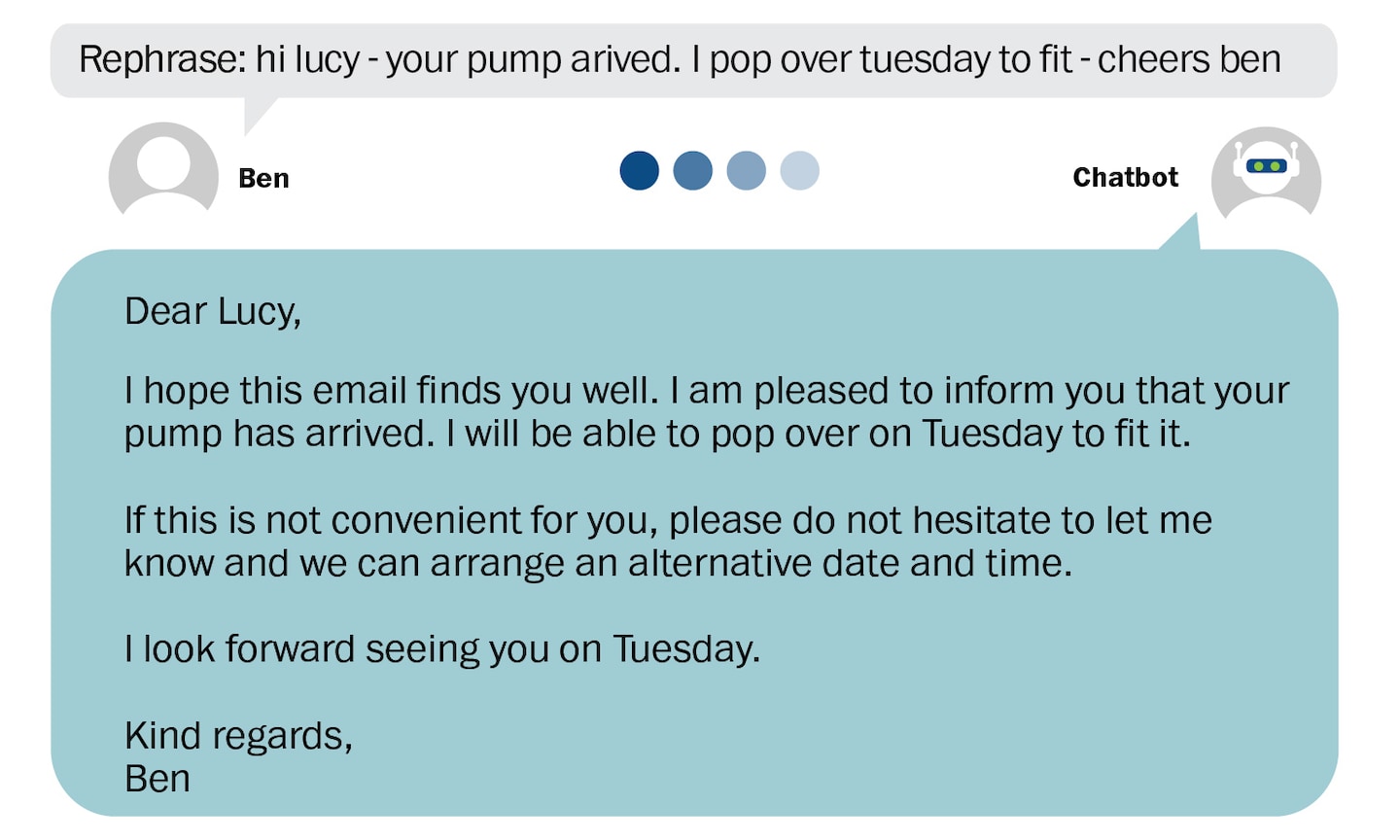Select the palest fourth dot
Image resolution: width=1400 pixels, height=840 pixels.
[799, 170]
